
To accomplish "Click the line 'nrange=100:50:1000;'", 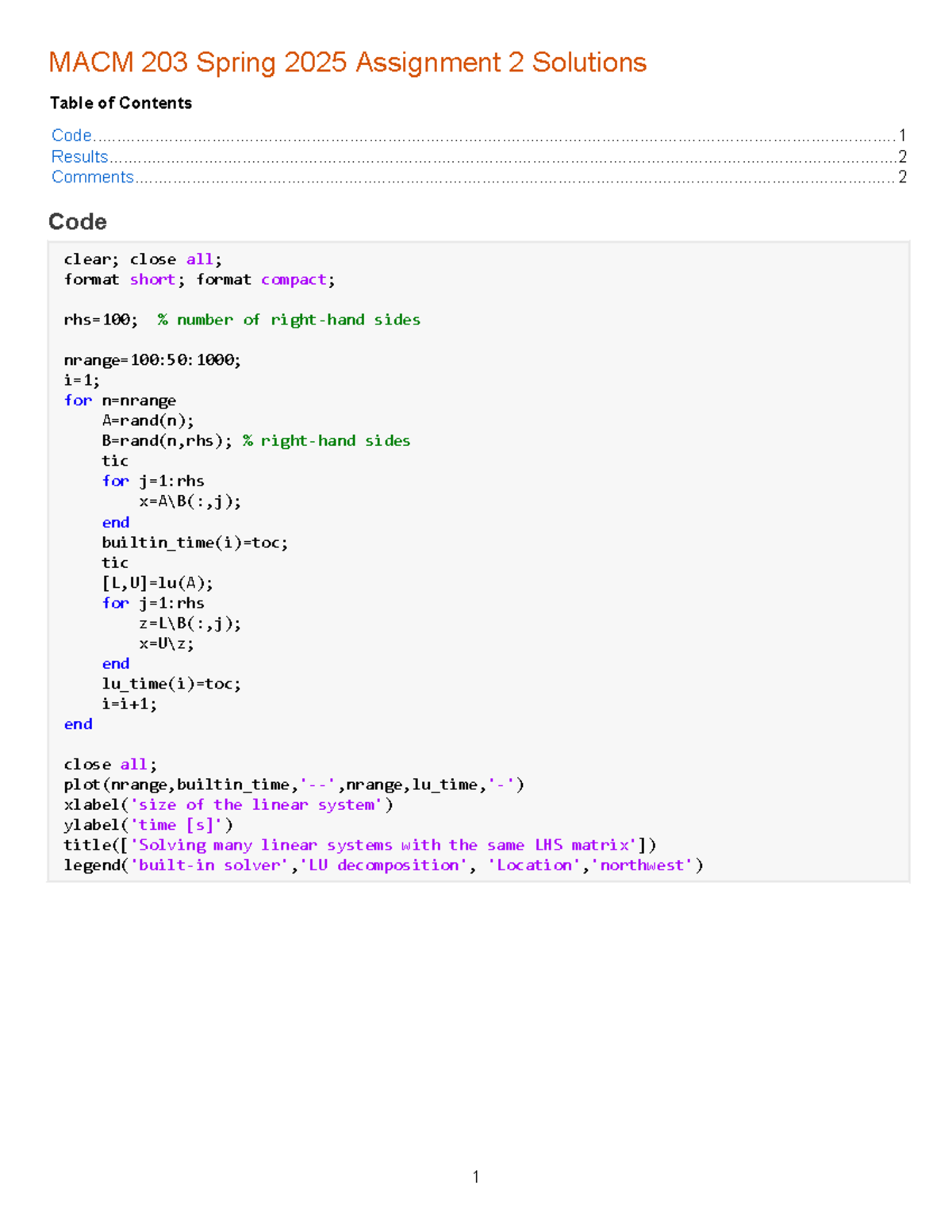I will [152, 360].
